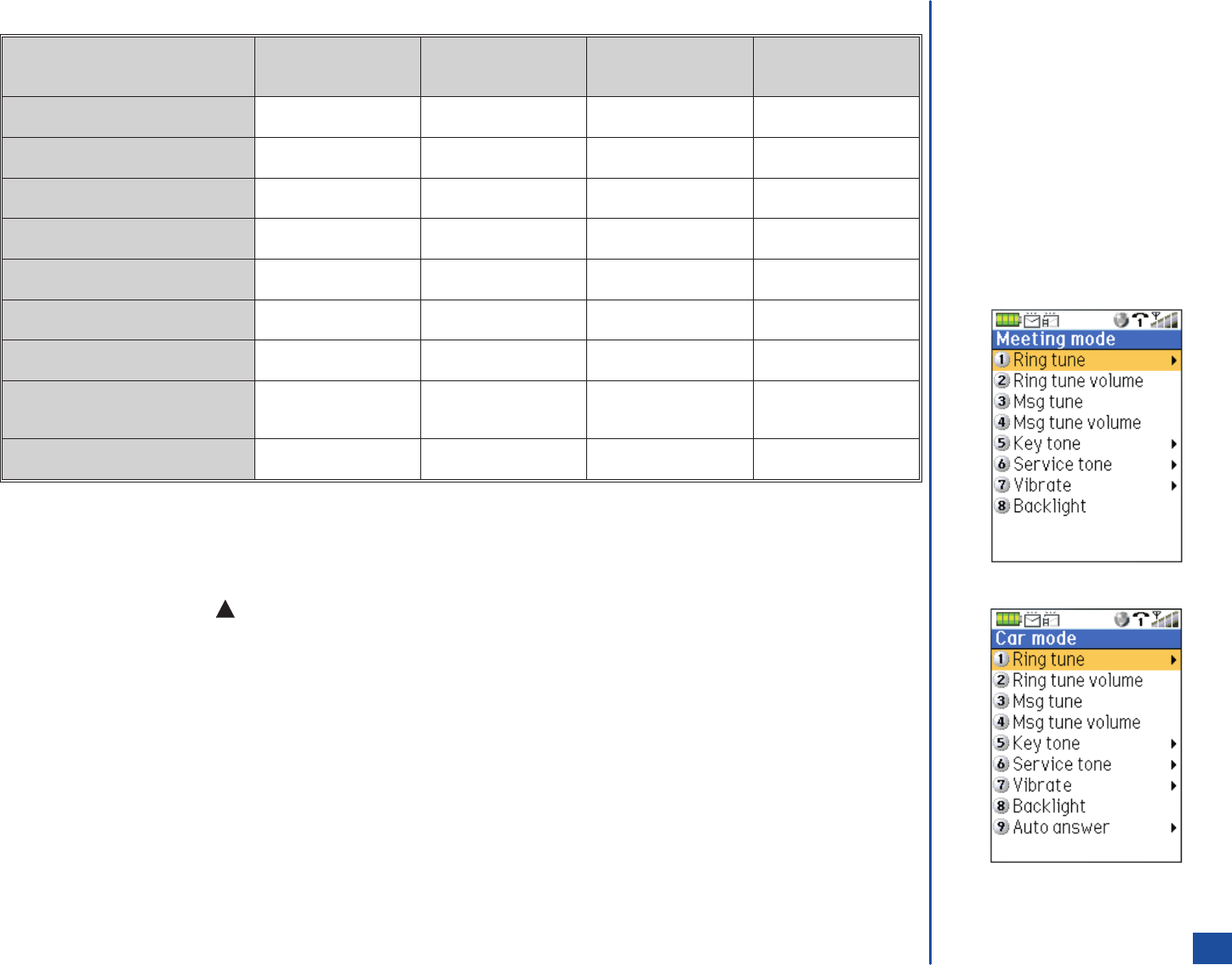Expand Vibrate arrow in Meeting mode
This screenshot has width=1232, height=965.
(x=1173, y=486)
